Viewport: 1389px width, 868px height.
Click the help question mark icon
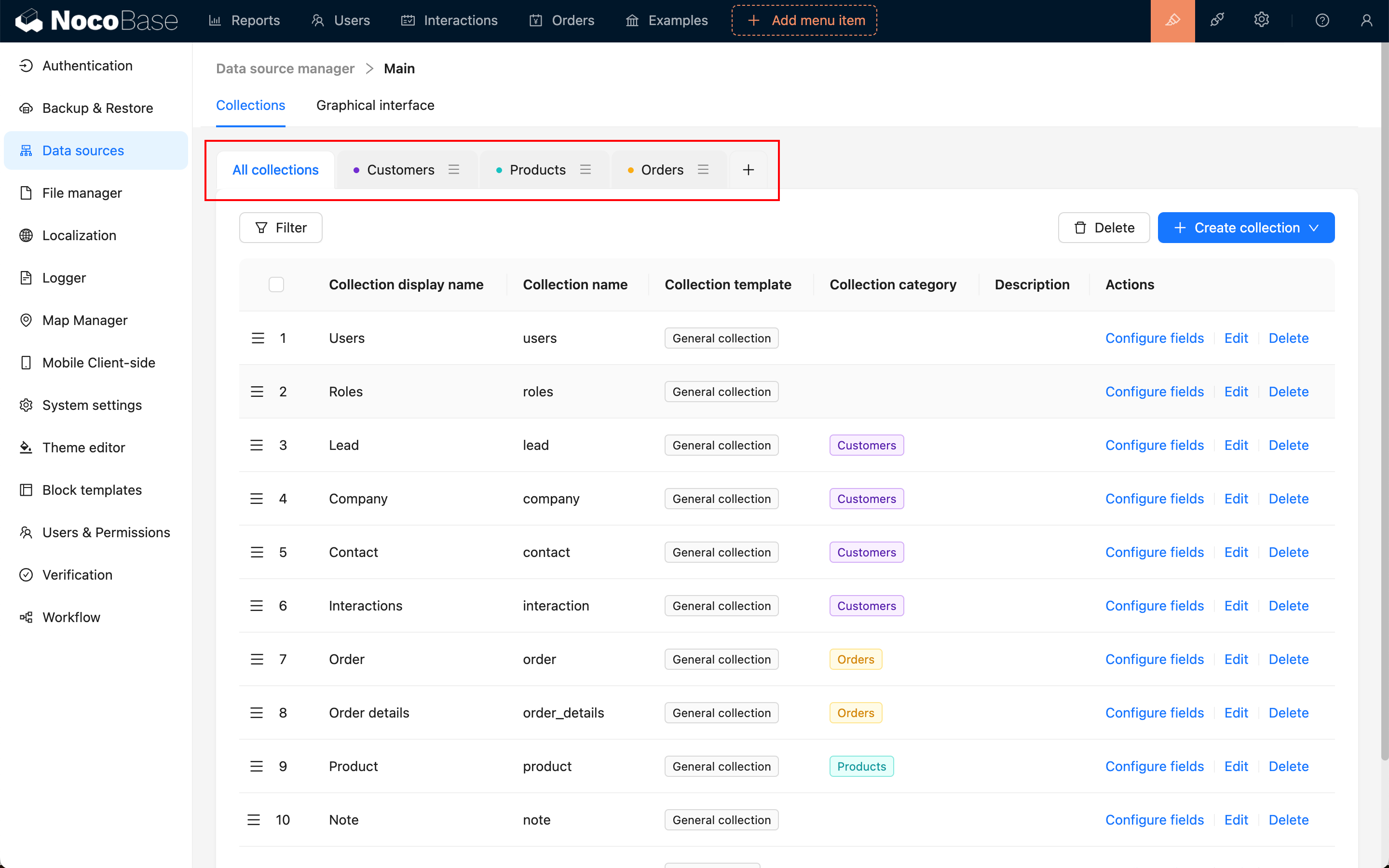pyautogui.click(x=1322, y=21)
